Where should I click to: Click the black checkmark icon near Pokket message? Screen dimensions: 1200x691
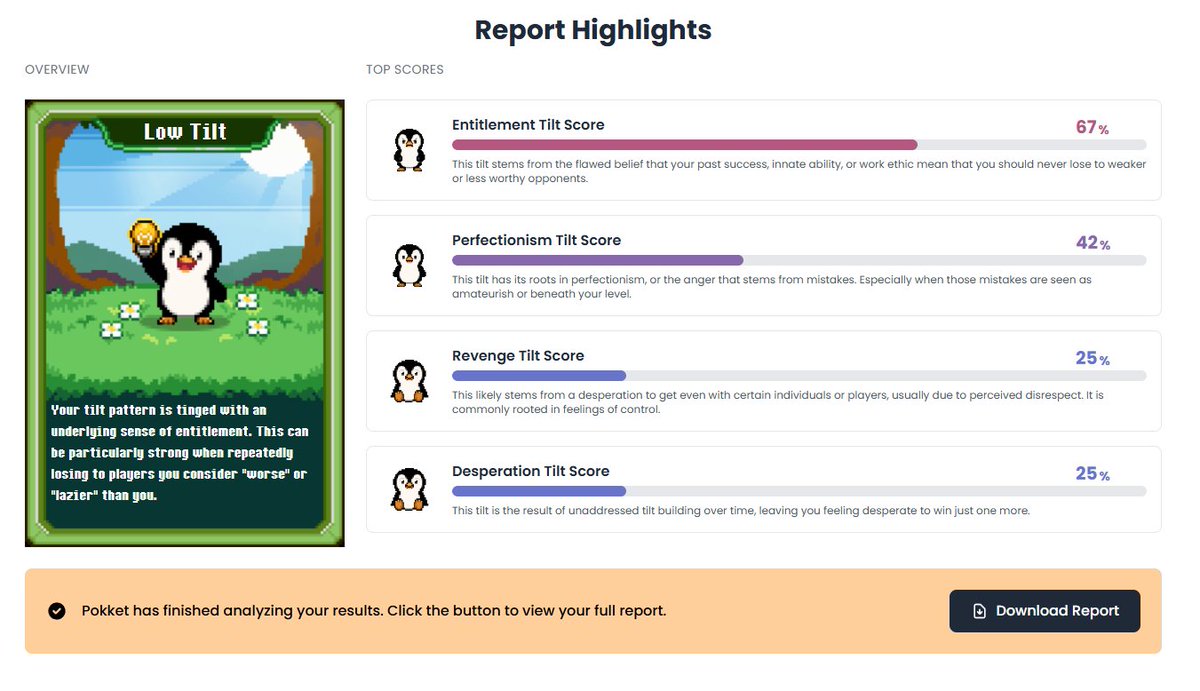click(x=57, y=611)
